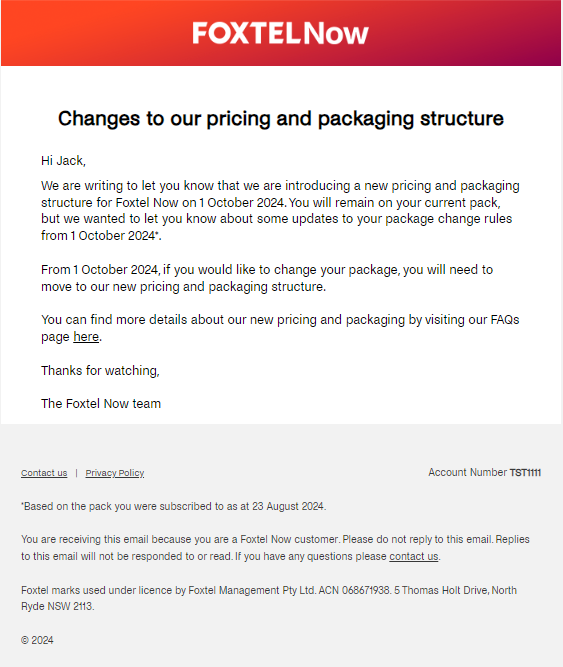
Task: Select the account number TST1111
Action: click(x=525, y=473)
